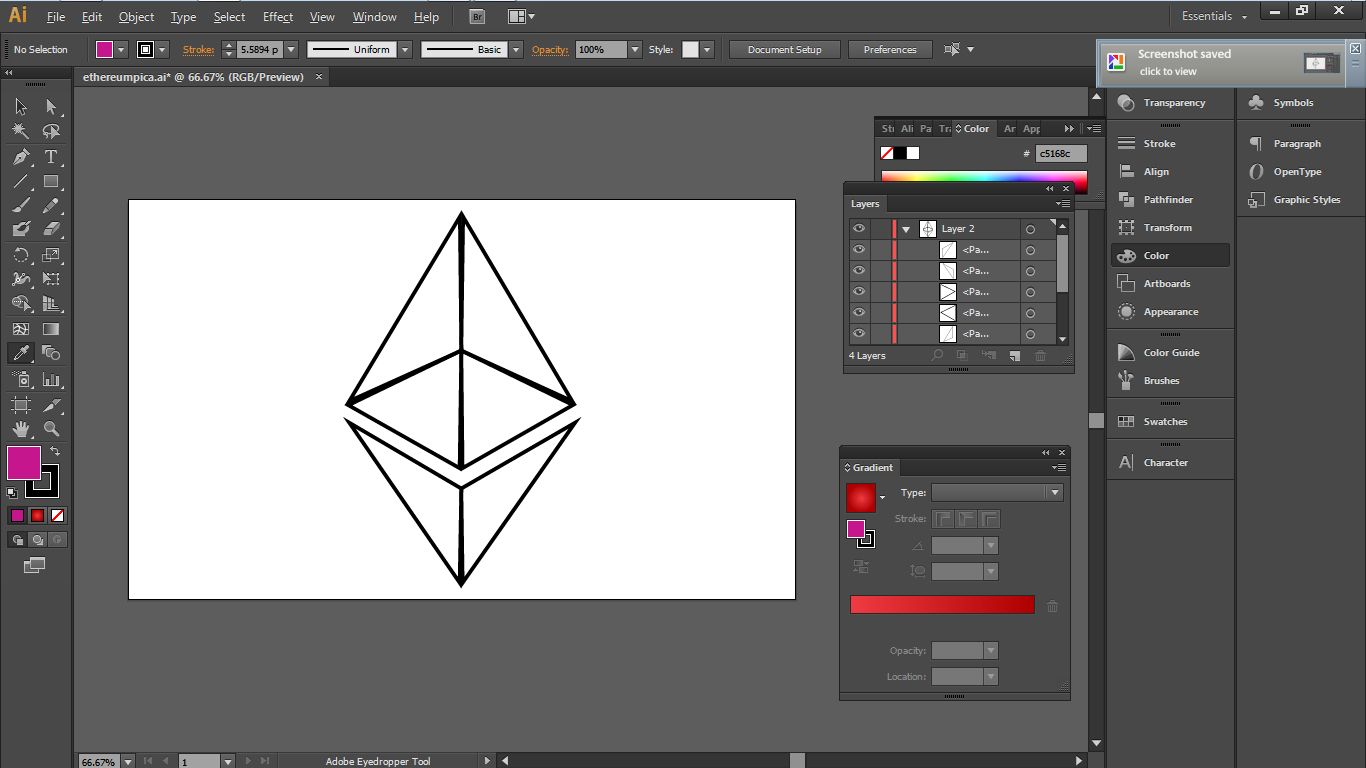Screen dimensions: 1366x768
Task: Collapse Layer 2 disclosure triangle
Action: [x=906, y=229]
